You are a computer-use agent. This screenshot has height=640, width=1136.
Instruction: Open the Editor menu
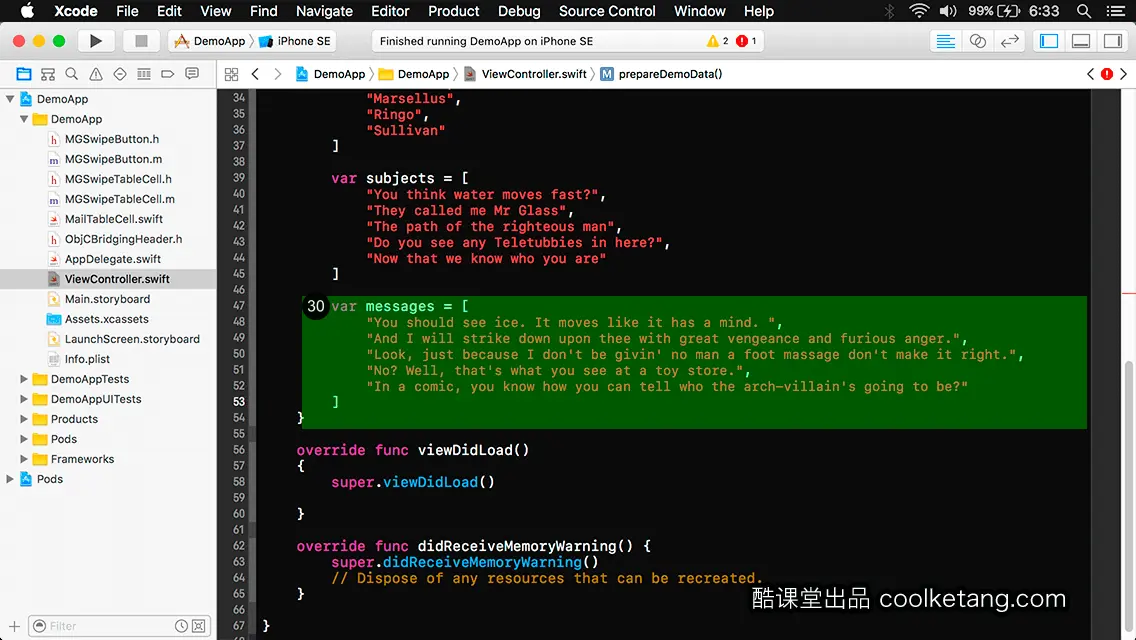point(390,11)
